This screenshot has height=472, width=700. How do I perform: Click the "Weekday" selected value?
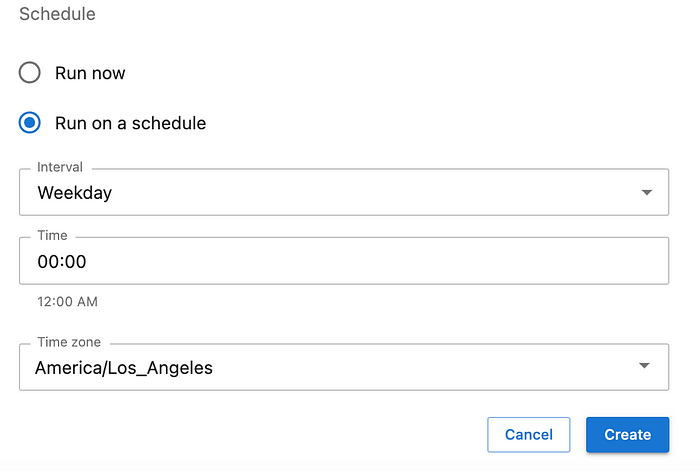75,193
